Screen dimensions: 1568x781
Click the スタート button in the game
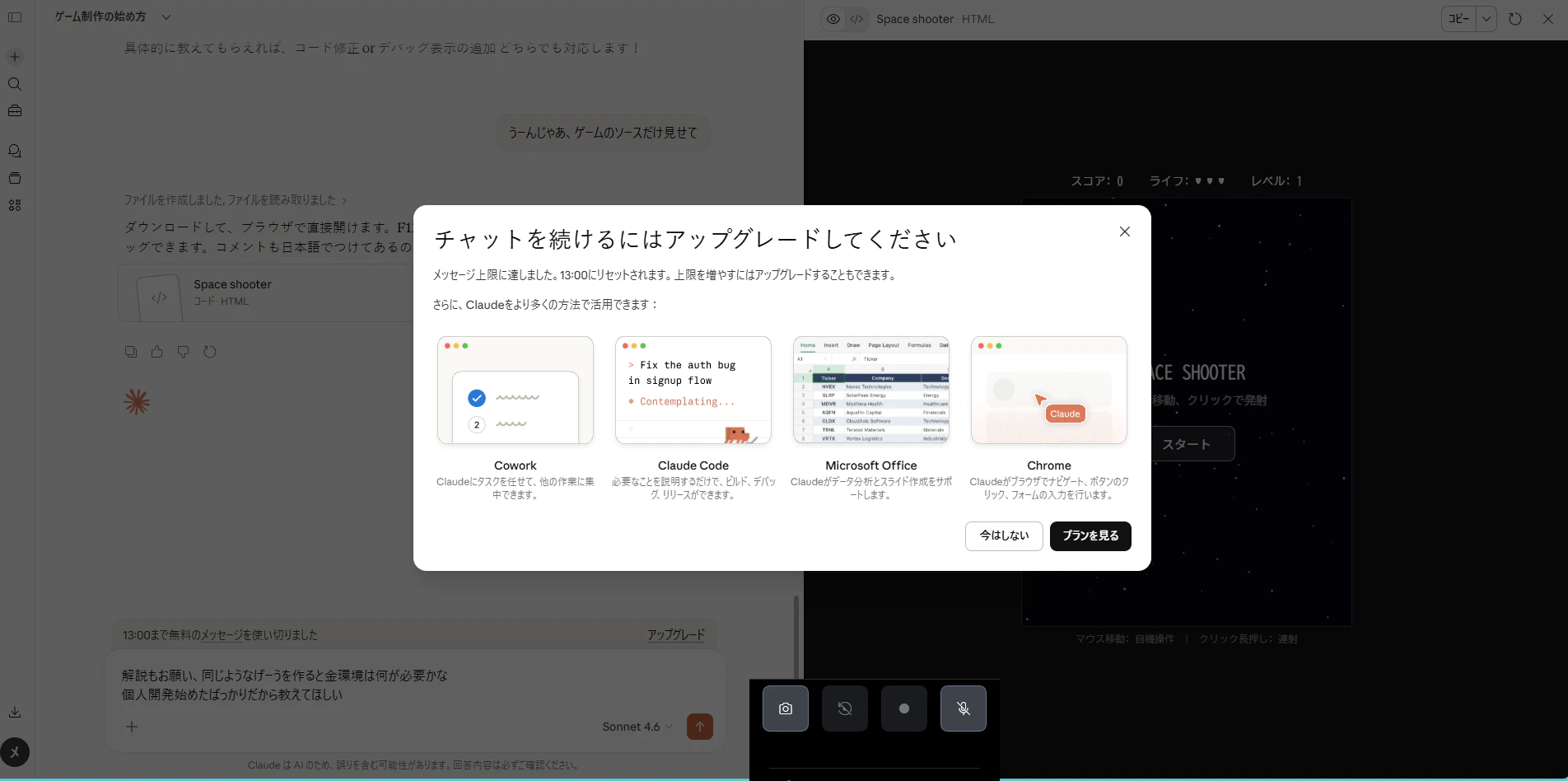coord(1186,444)
